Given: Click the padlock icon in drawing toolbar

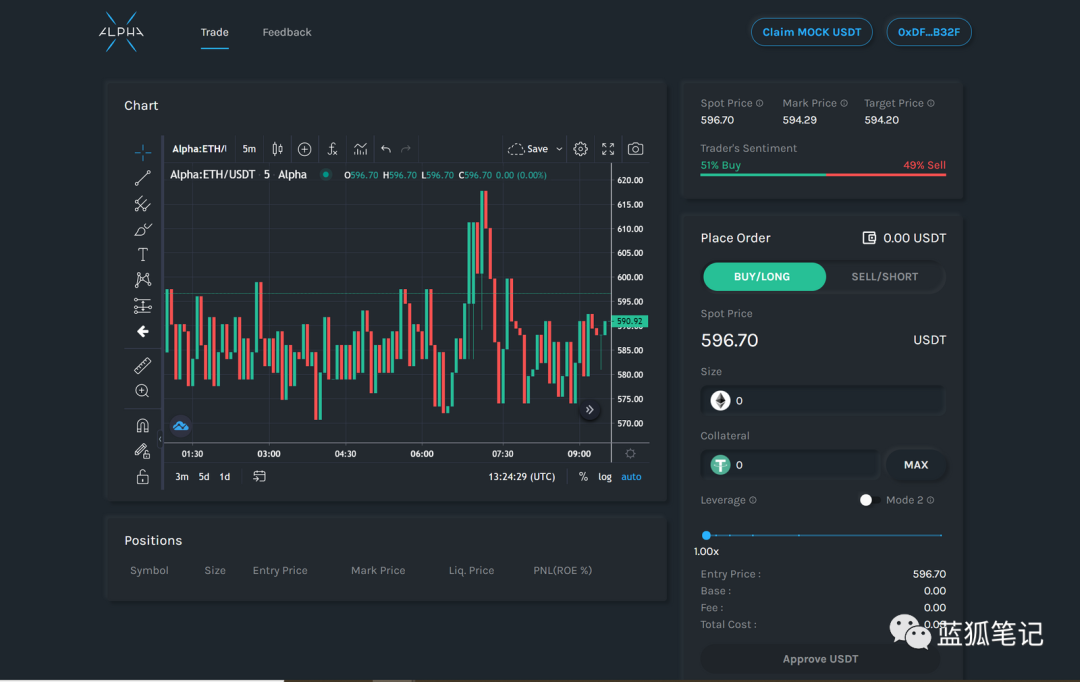Looking at the screenshot, I should [143, 477].
